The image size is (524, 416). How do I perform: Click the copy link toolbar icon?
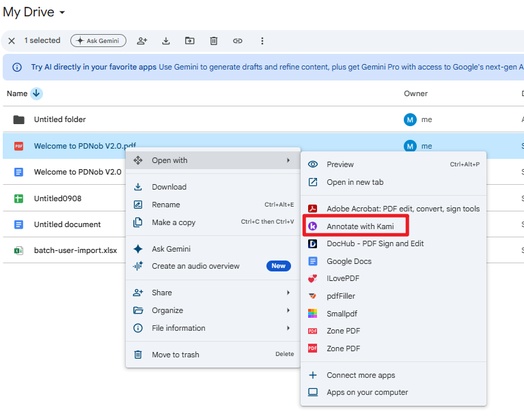coord(237,41)
